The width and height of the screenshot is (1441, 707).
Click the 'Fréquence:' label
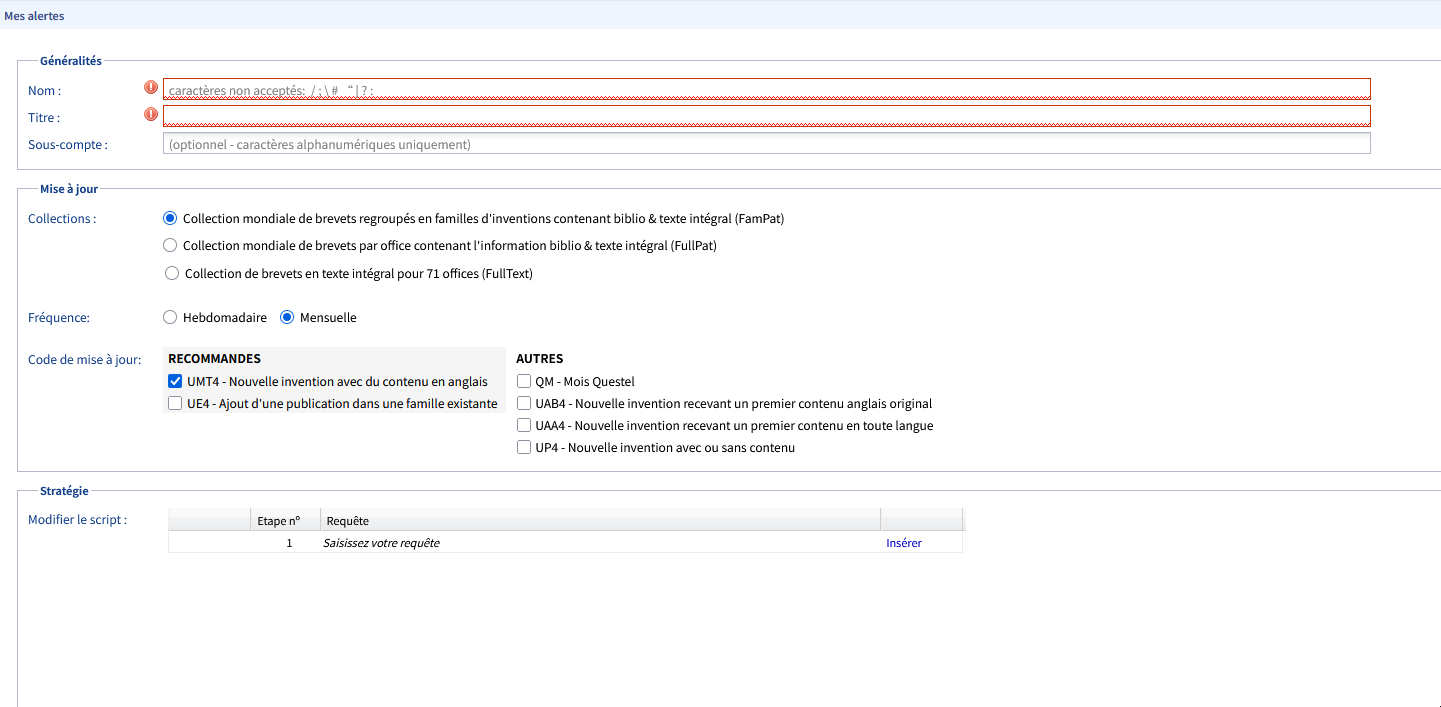tap(59, 317)
